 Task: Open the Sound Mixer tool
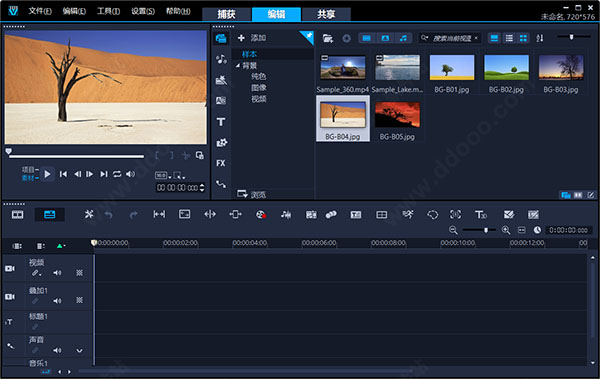coord(286,215)
